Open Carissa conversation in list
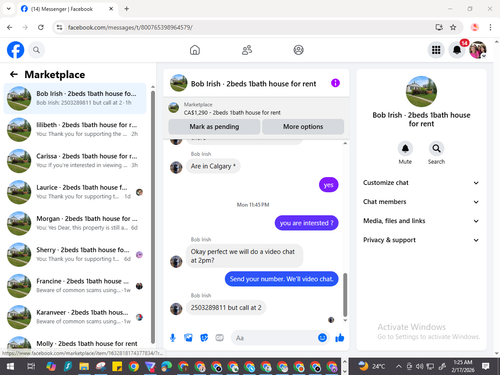This screenshot has width=500, height=375. coord(75,161)
